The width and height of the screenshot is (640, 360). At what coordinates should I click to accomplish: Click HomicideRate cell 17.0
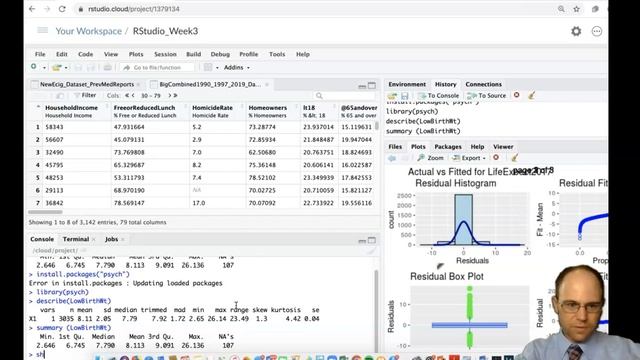(198, 203)
